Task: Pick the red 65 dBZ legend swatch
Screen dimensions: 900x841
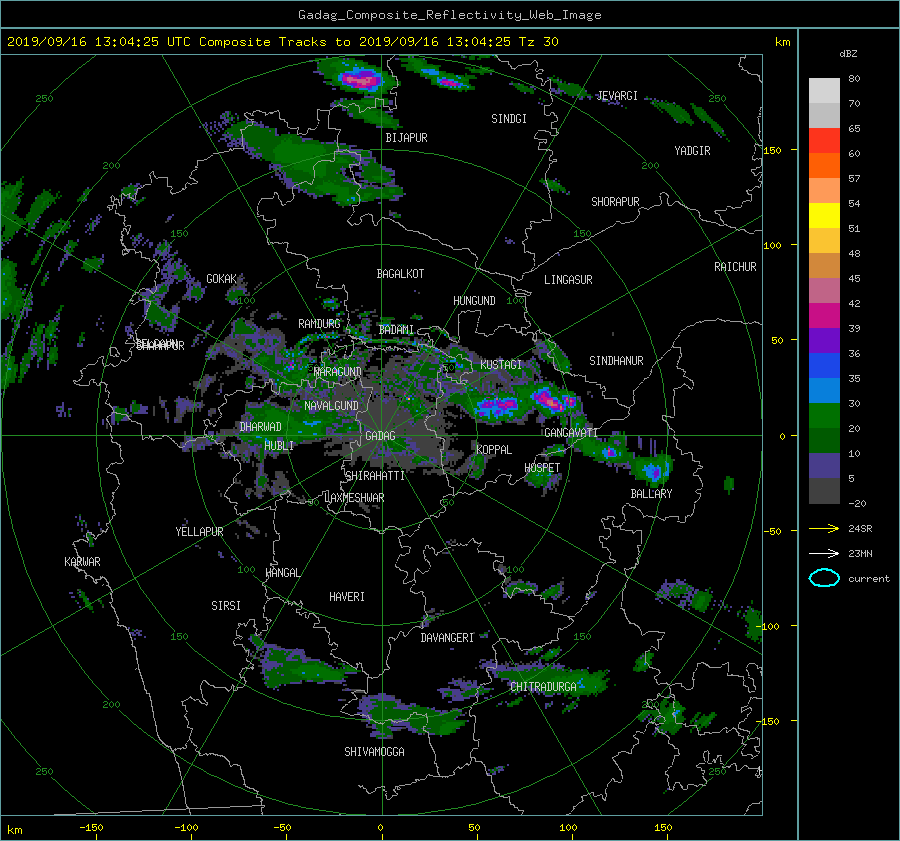Action: [x=824, y=140]
